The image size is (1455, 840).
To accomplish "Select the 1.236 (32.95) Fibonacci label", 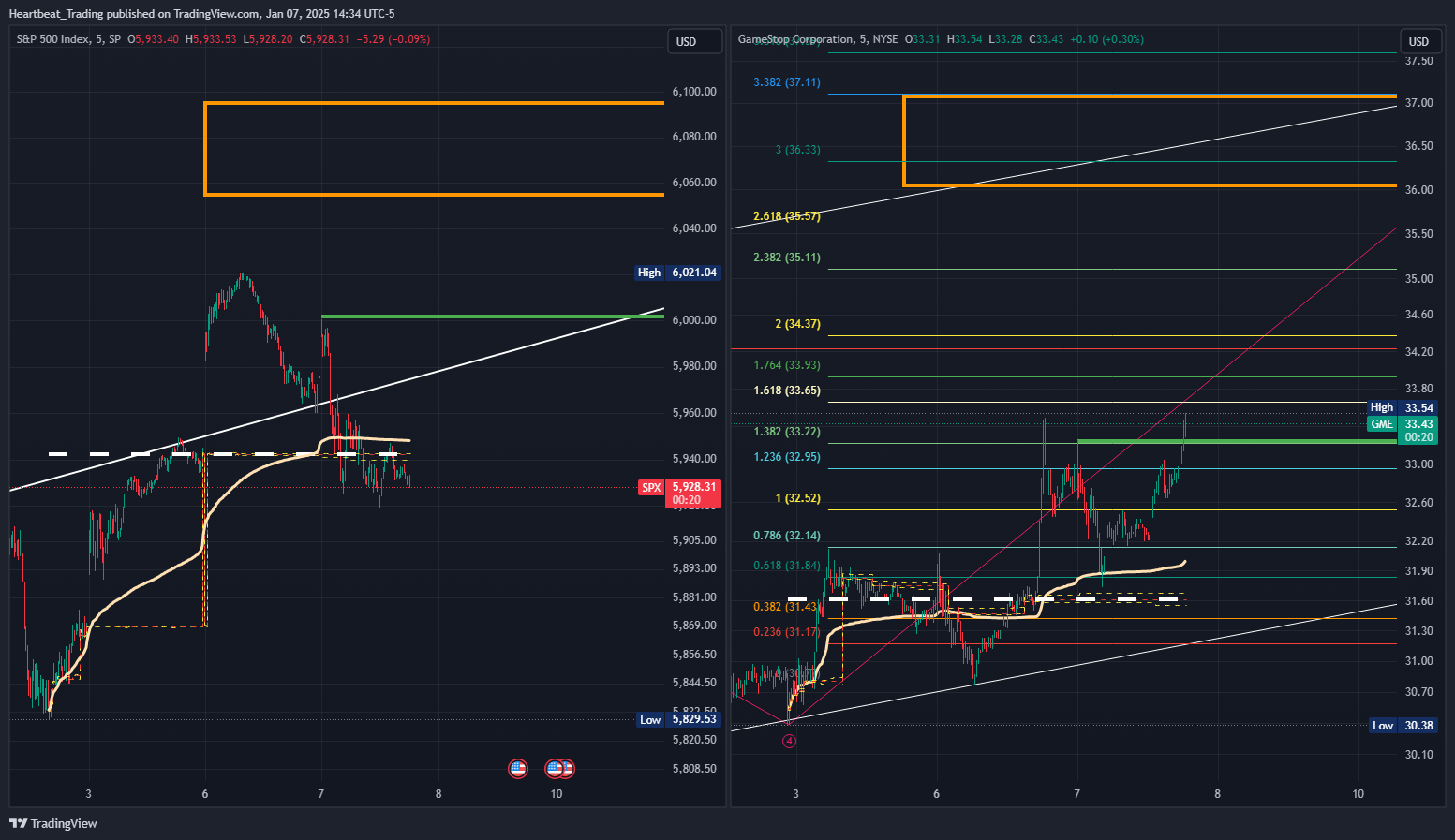I will (787, 457).
